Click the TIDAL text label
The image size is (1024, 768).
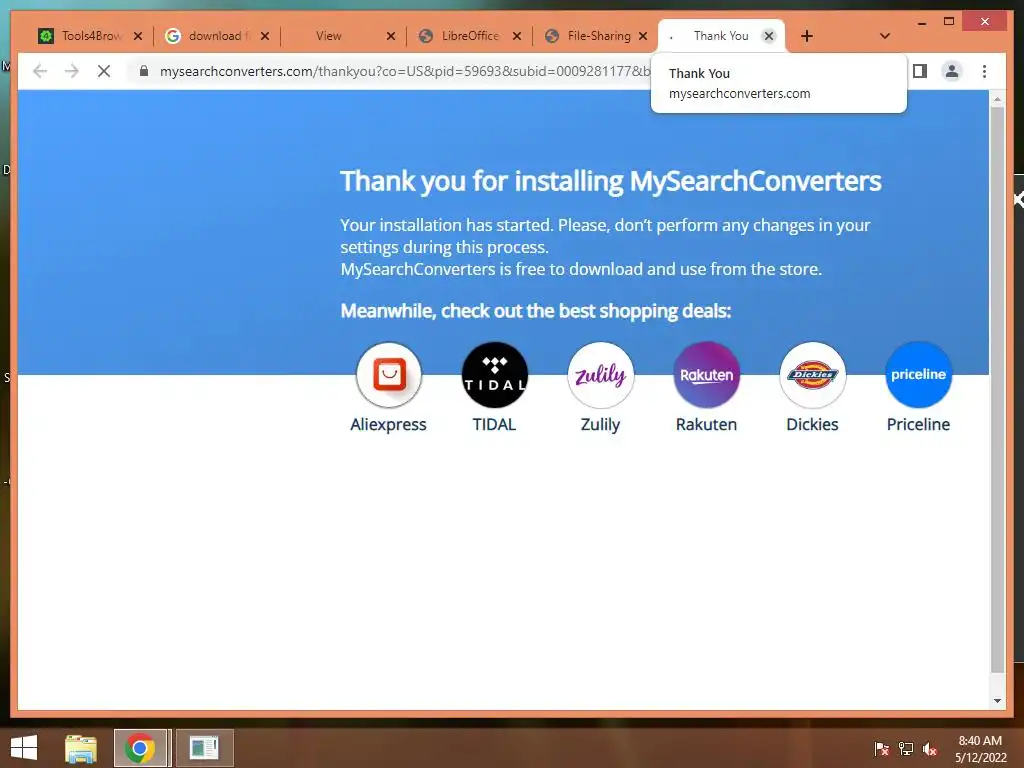(494, 424)
